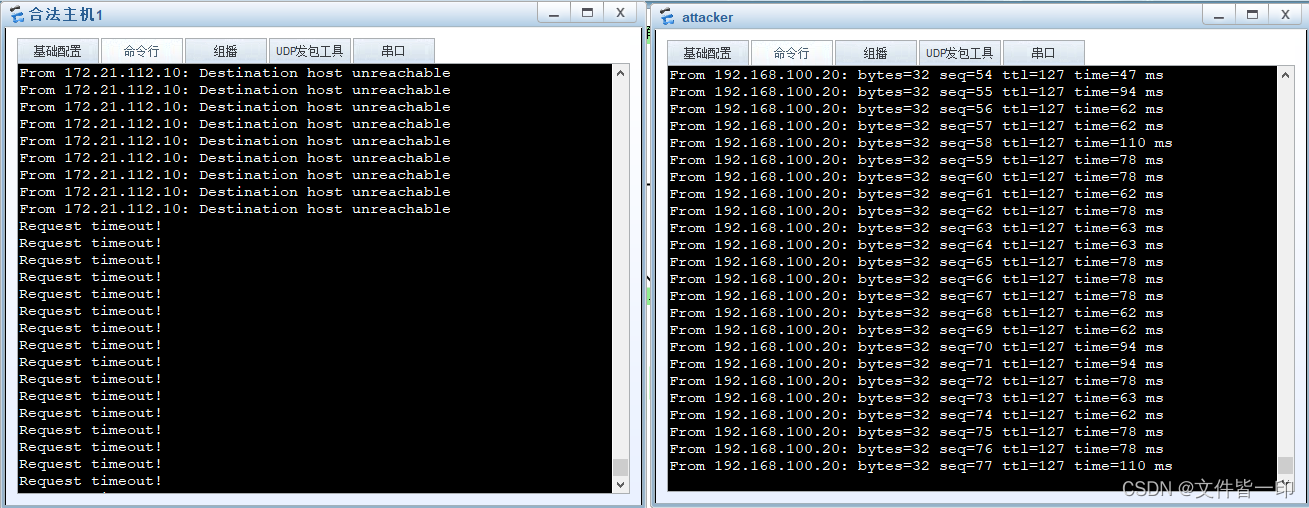Select 命令行 tab in attacker window
The height and width of the screenshot is (508, 1309).
point(791,53)
